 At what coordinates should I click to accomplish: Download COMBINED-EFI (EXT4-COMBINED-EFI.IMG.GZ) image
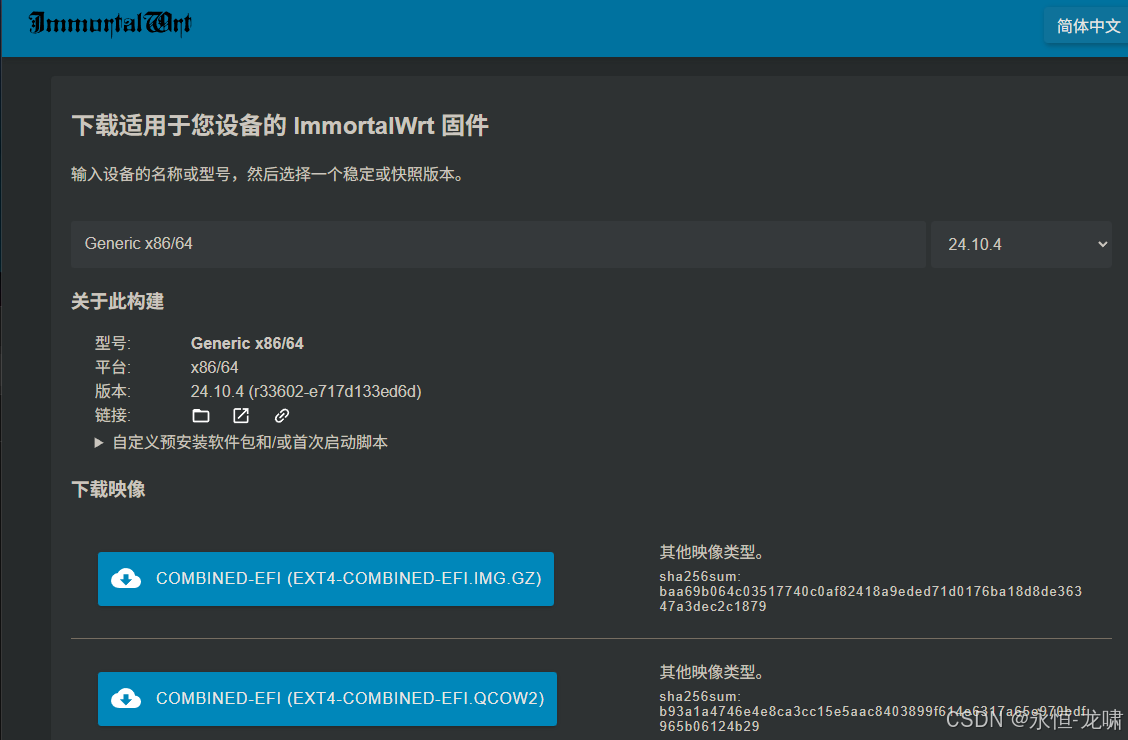tap(326, 579)
